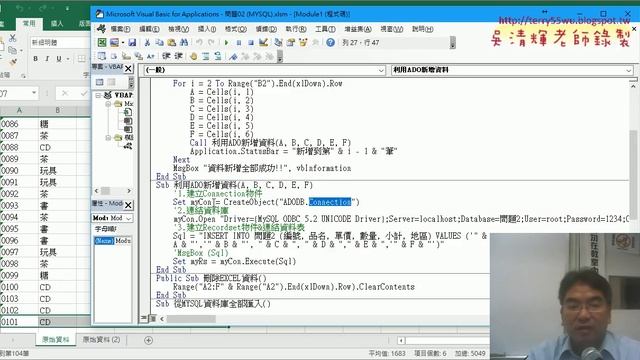The height and width of the screenshot is (360, 640).
Task: Run the macro with the green play icon
Action: [x=227, y=42]
